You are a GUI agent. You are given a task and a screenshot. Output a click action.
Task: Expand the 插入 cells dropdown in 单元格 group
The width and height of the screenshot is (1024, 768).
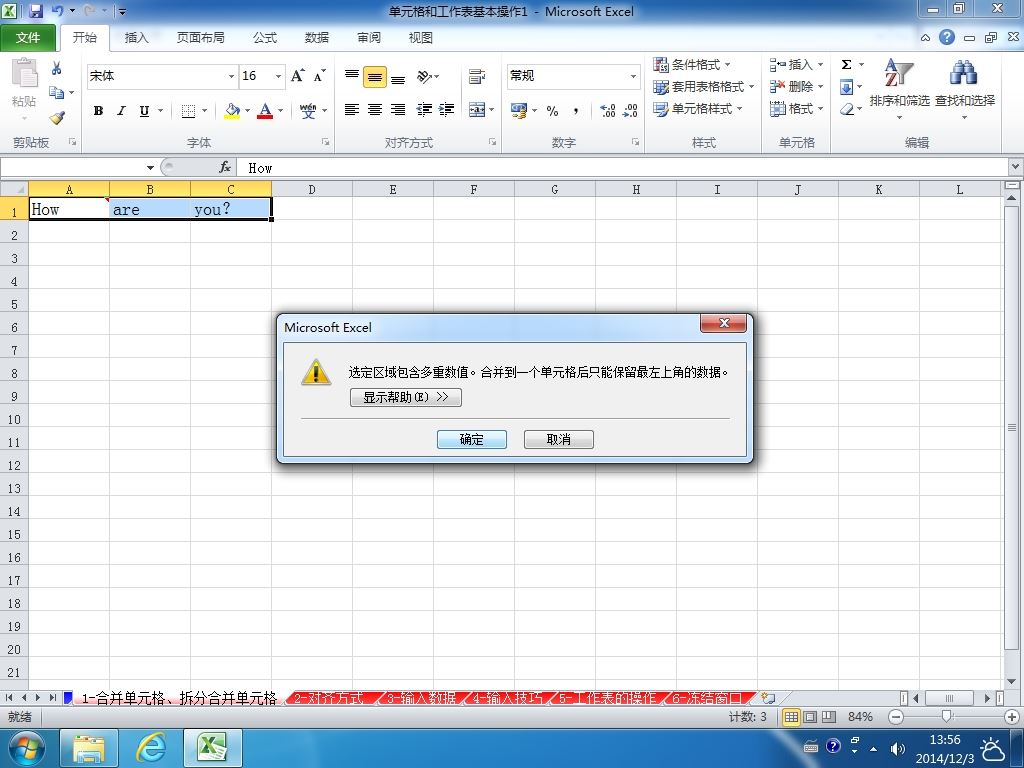point(820,65)
